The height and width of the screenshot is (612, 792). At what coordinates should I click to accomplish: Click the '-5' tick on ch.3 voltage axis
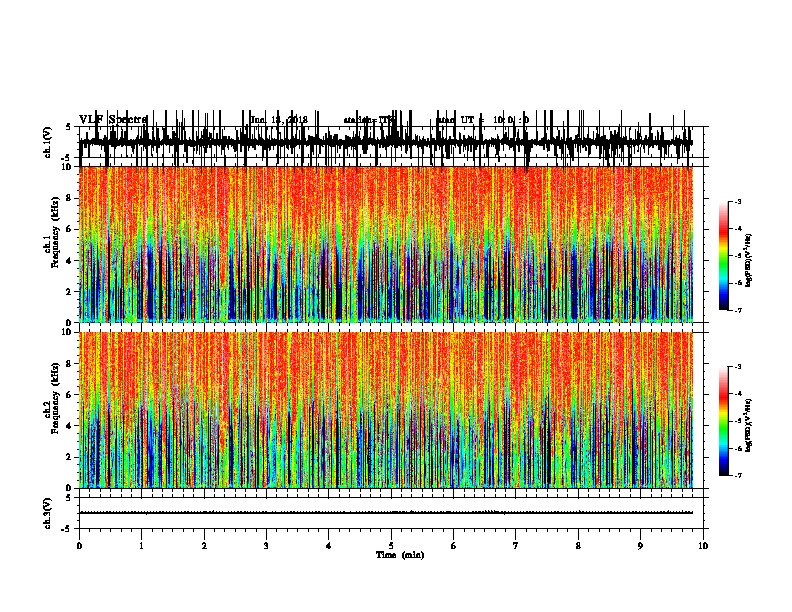tap(67, 529)
